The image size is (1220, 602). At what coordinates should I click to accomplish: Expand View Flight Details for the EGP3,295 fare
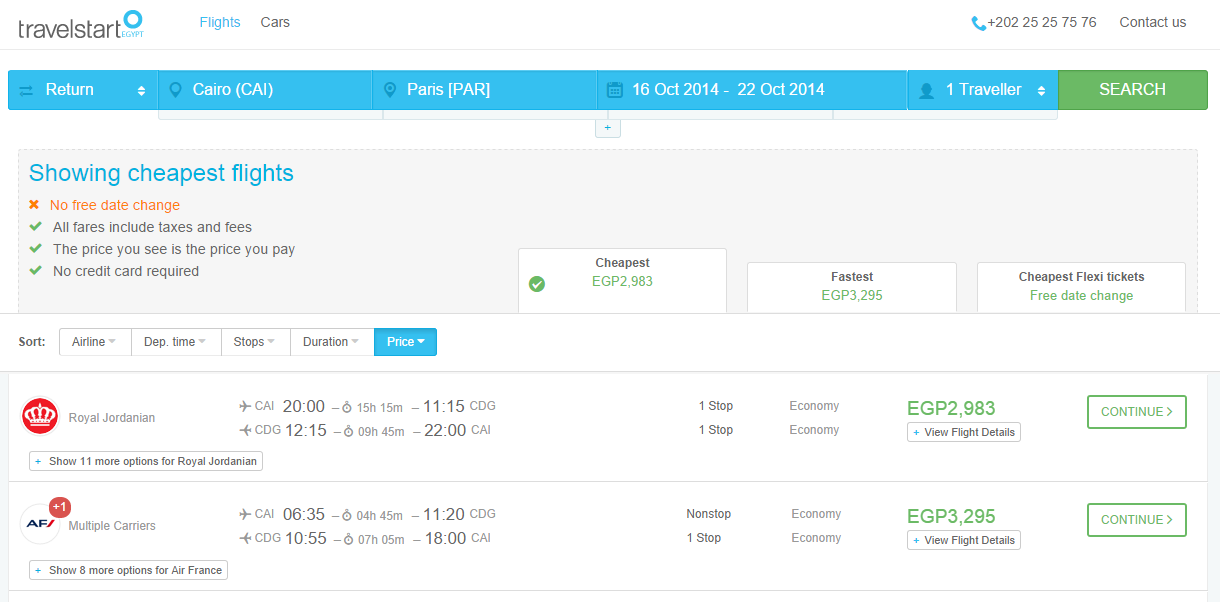click(x=964, y=540)
